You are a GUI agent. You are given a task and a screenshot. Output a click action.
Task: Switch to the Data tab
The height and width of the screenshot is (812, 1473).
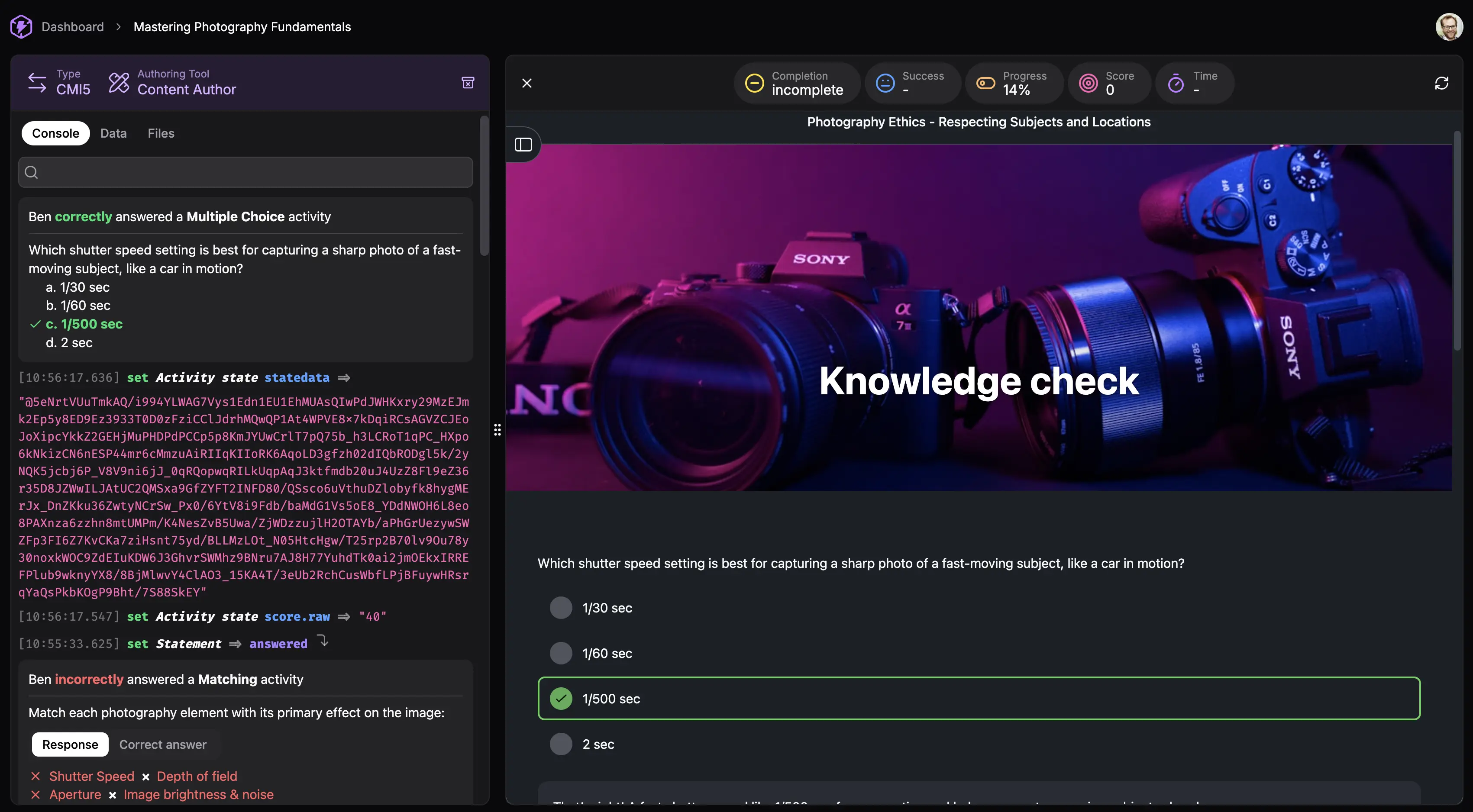(x=113, y=133)
